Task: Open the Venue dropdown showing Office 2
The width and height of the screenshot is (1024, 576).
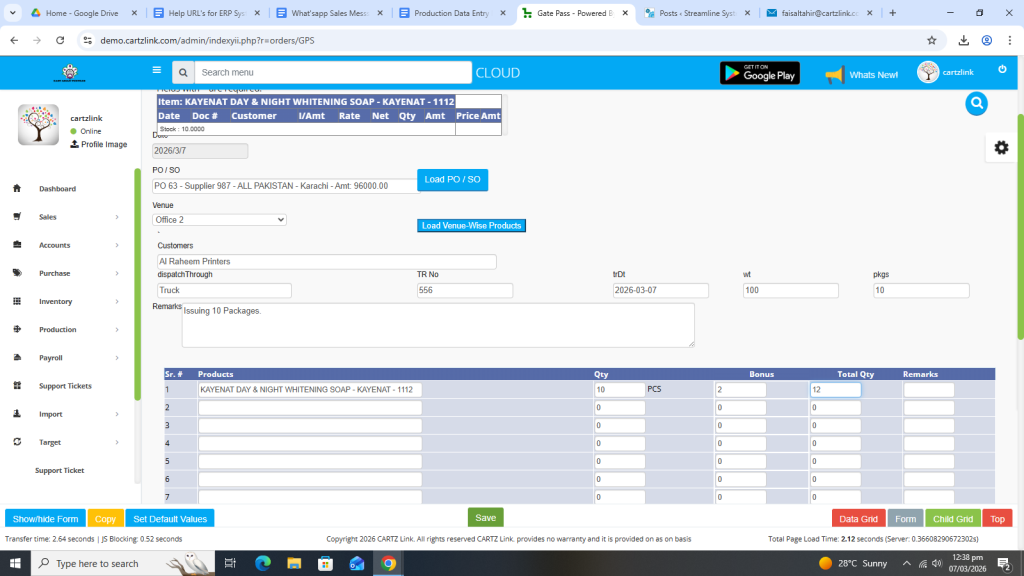Action: pyautogui.click(x=219, y=219)
